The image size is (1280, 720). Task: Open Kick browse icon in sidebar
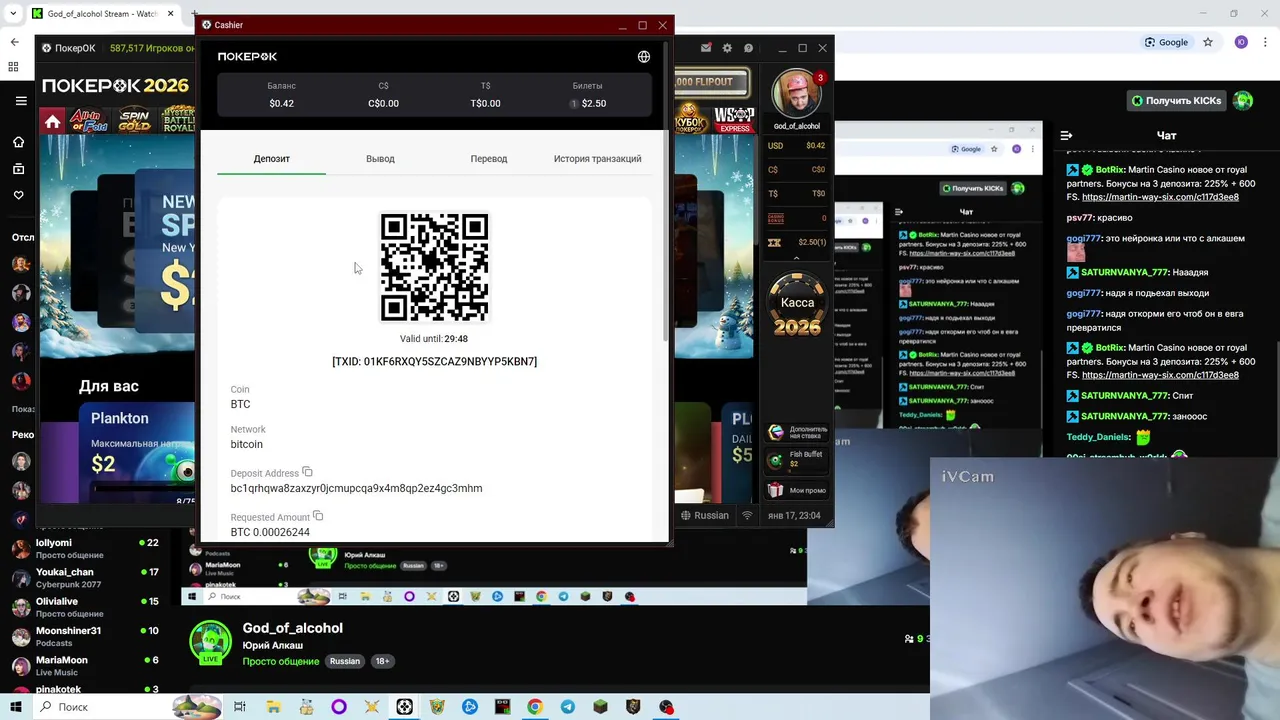[19, 168]
